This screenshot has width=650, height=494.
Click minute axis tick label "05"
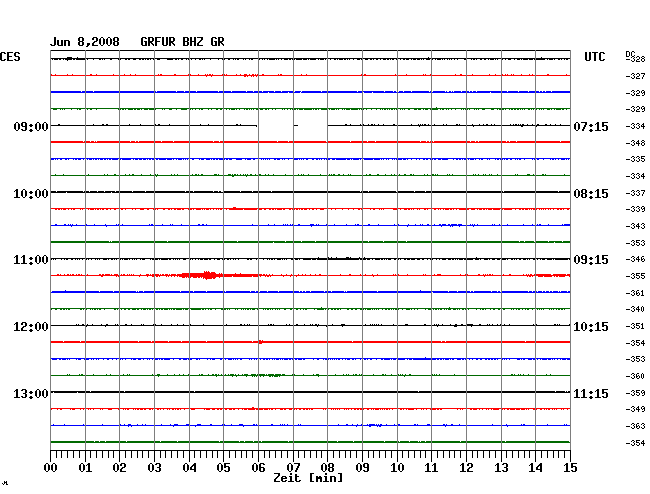click(x=223, y=468)
